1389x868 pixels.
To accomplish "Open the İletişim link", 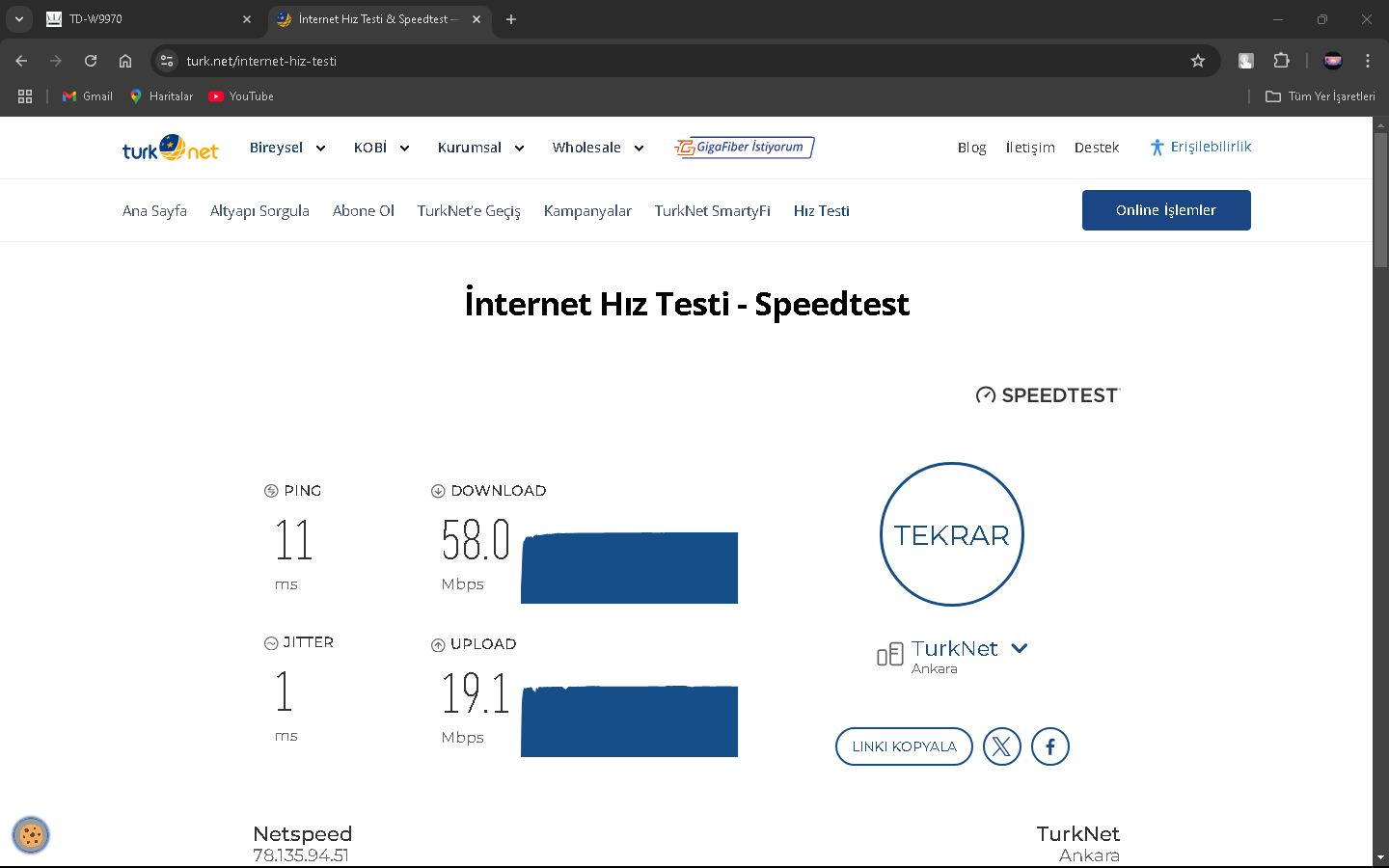I will (x=1030, y=148).
